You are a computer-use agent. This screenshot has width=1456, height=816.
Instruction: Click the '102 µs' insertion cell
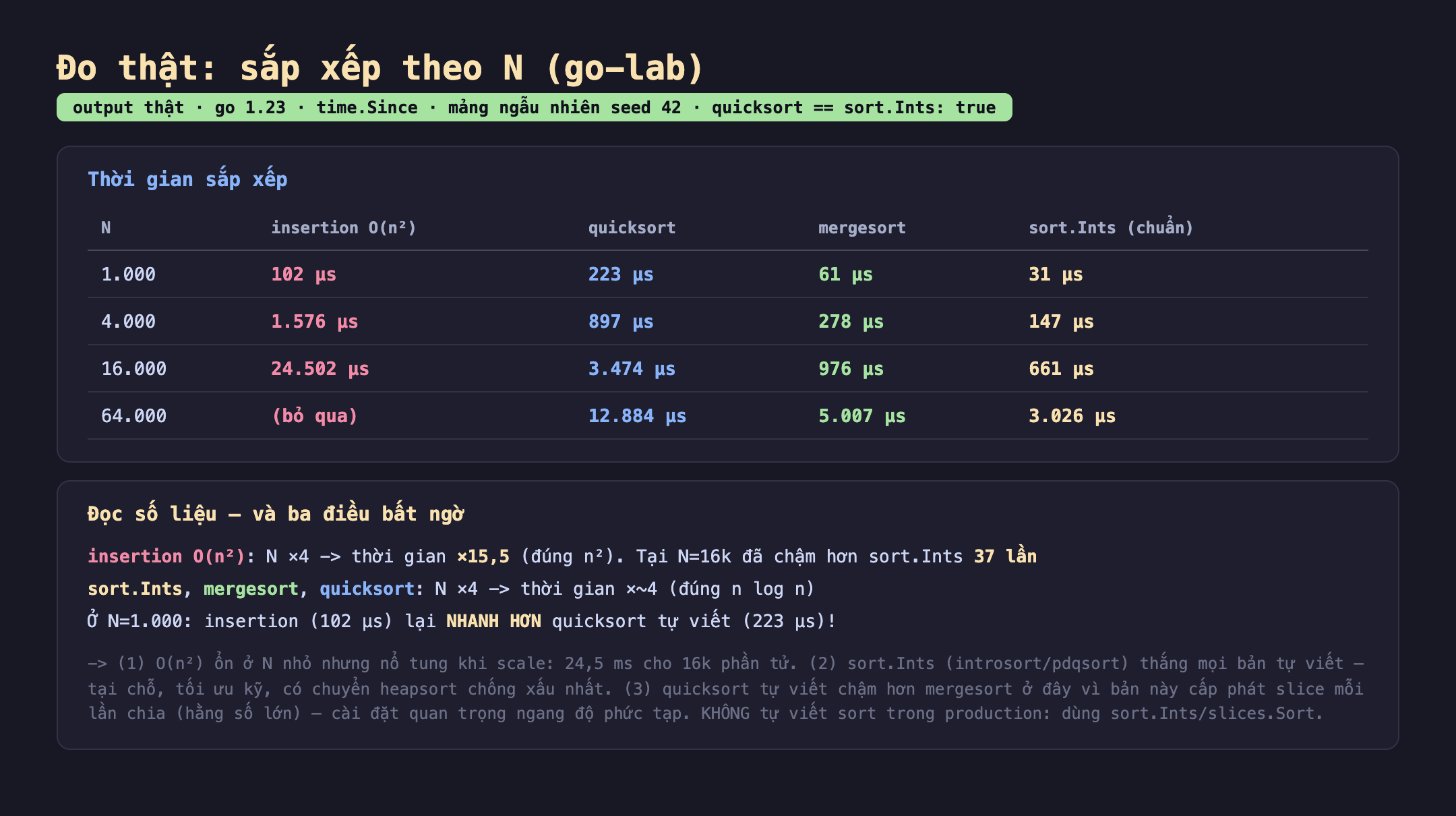303,274
